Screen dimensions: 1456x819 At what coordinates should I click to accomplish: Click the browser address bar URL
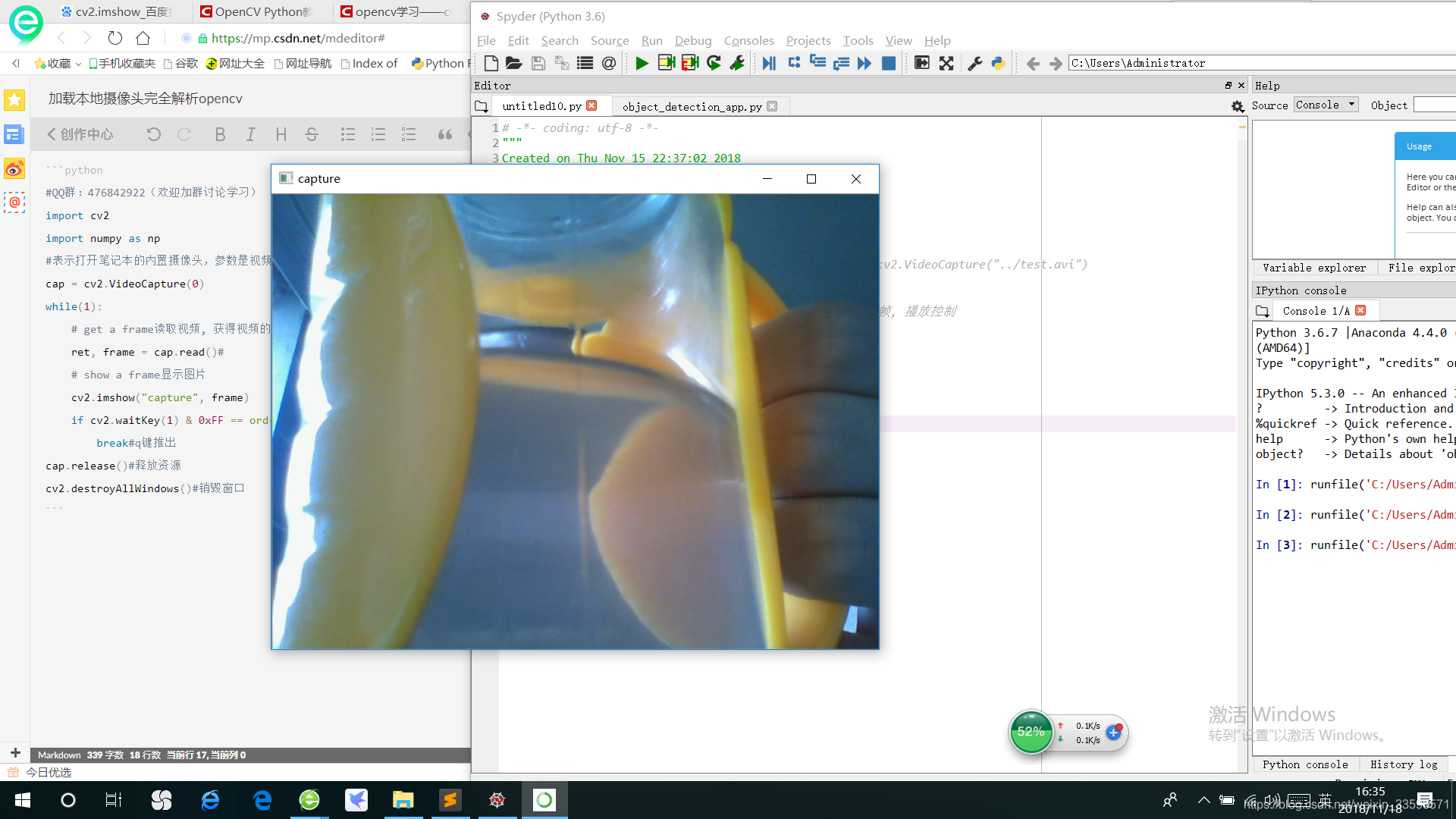(x=297, y=38)
